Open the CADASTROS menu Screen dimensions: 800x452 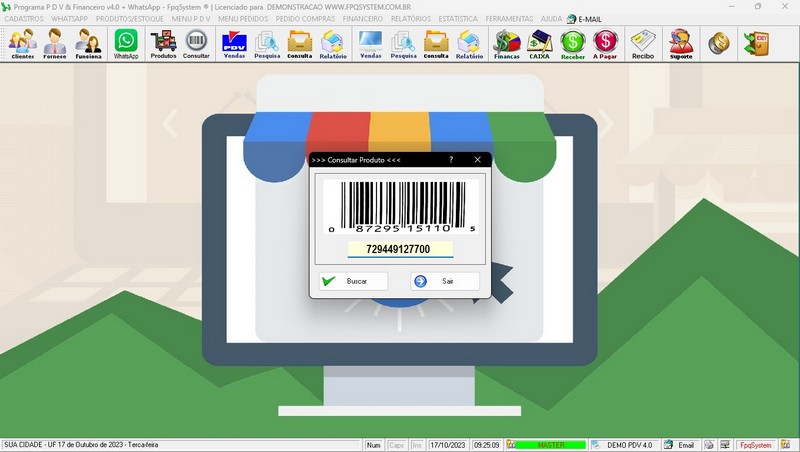(x=24, y=19)
